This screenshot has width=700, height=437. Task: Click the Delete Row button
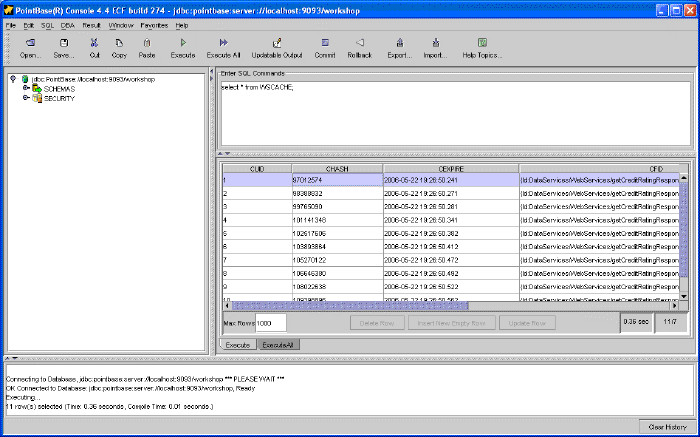[x=377, y=323]
